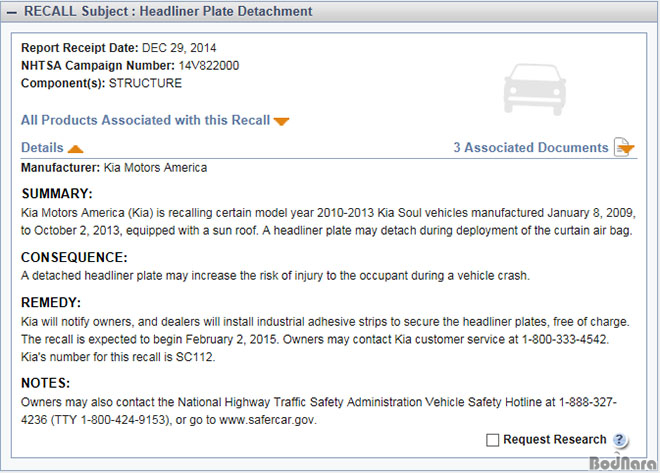
Task: Click the BodNara watermark logo
Action: tap(623, 462)
